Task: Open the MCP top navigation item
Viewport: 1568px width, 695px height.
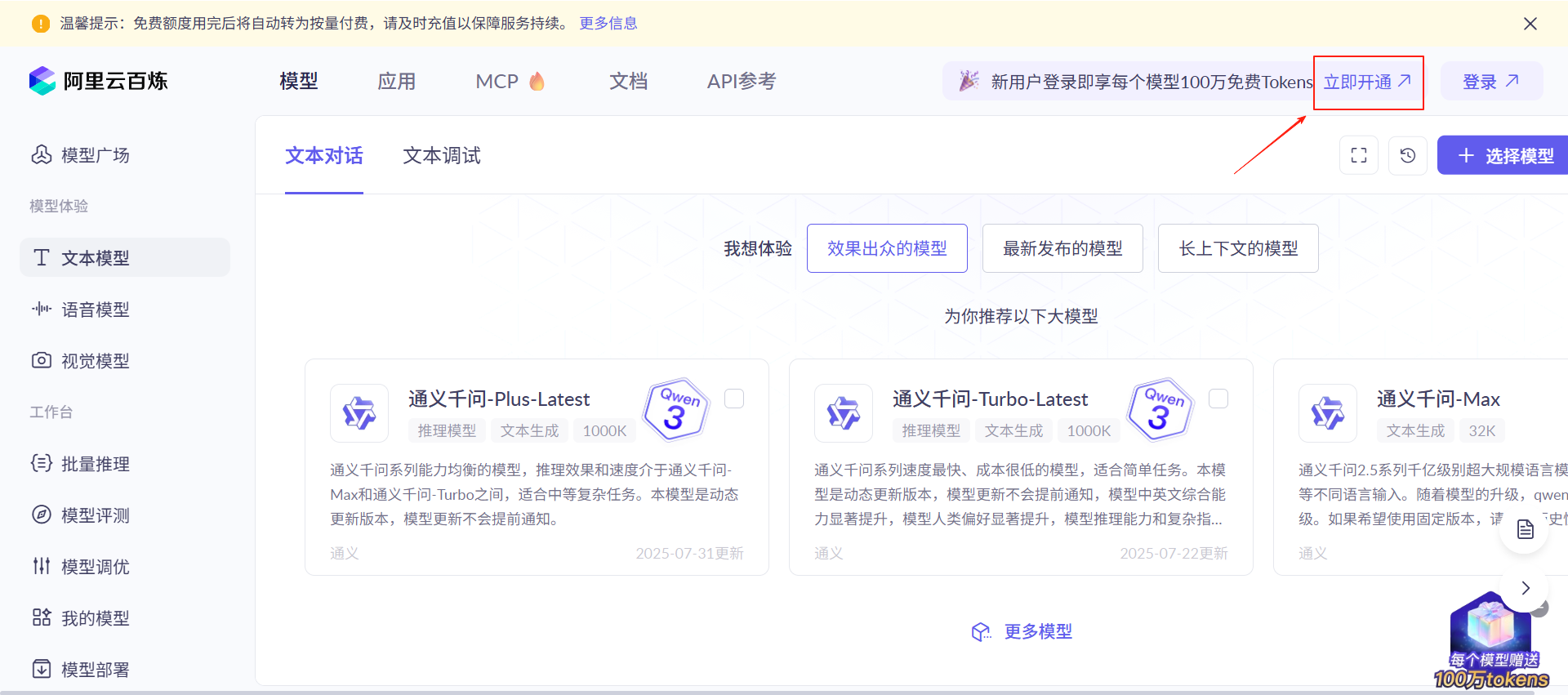Action: click(x=497, y=81)
